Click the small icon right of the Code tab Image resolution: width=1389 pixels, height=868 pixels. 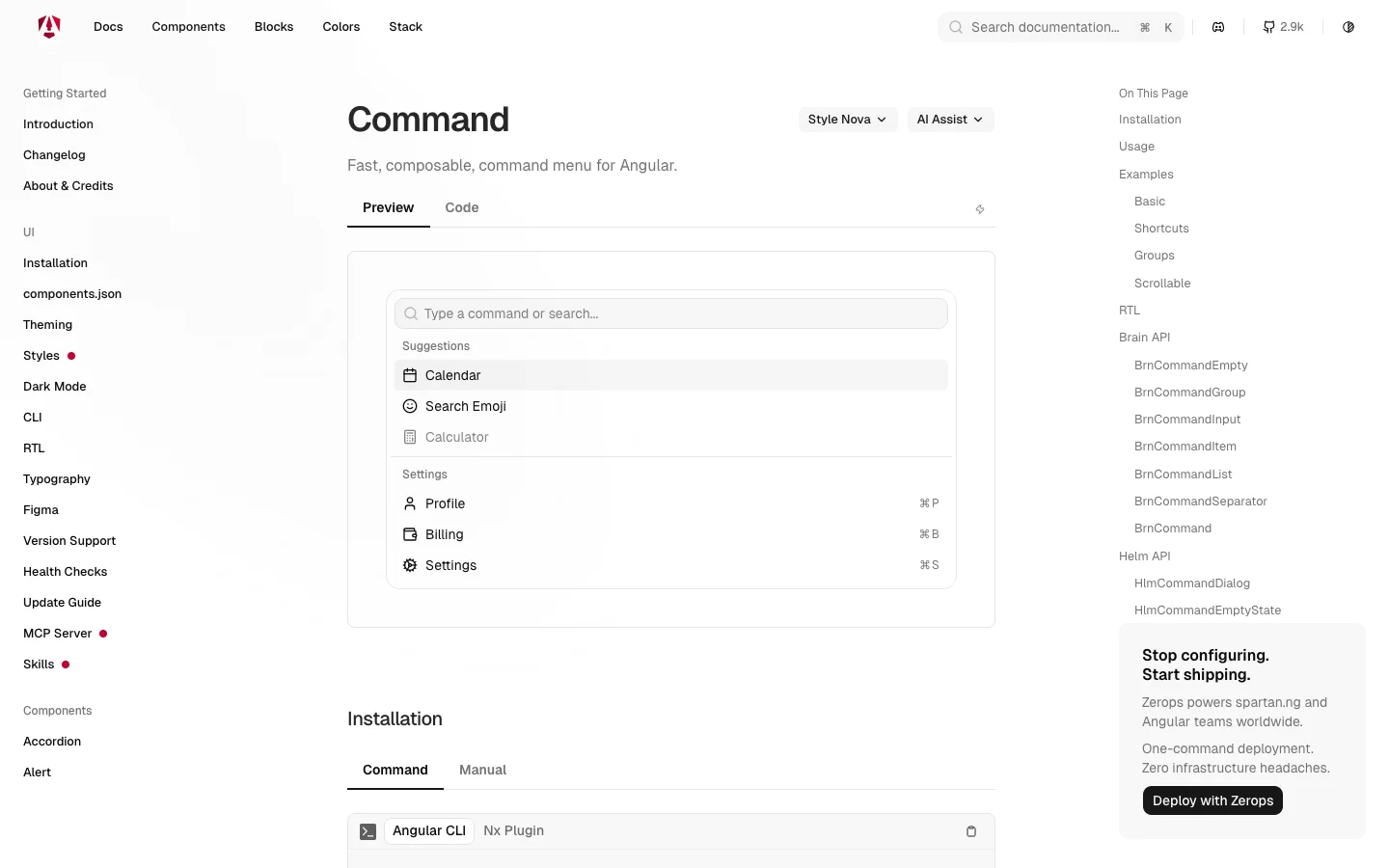pyautogui.click(x=980, y=209)
